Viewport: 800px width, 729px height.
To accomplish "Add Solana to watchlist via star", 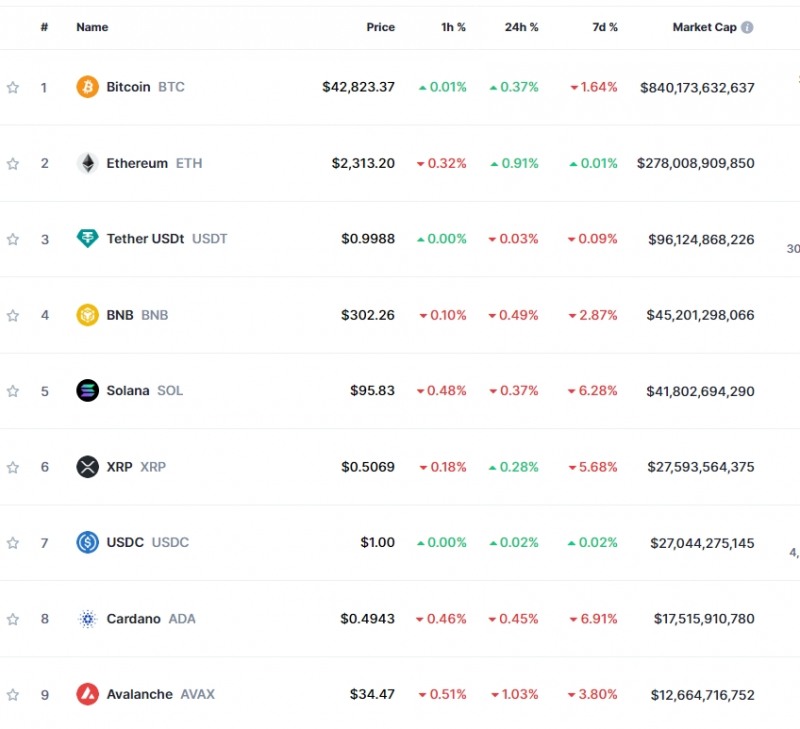I will point(13,391).
